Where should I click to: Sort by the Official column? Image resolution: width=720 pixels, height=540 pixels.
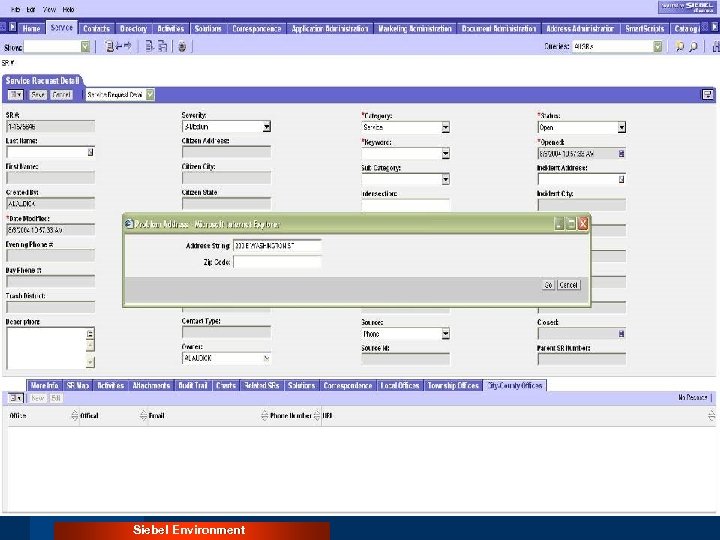(143, 416)
